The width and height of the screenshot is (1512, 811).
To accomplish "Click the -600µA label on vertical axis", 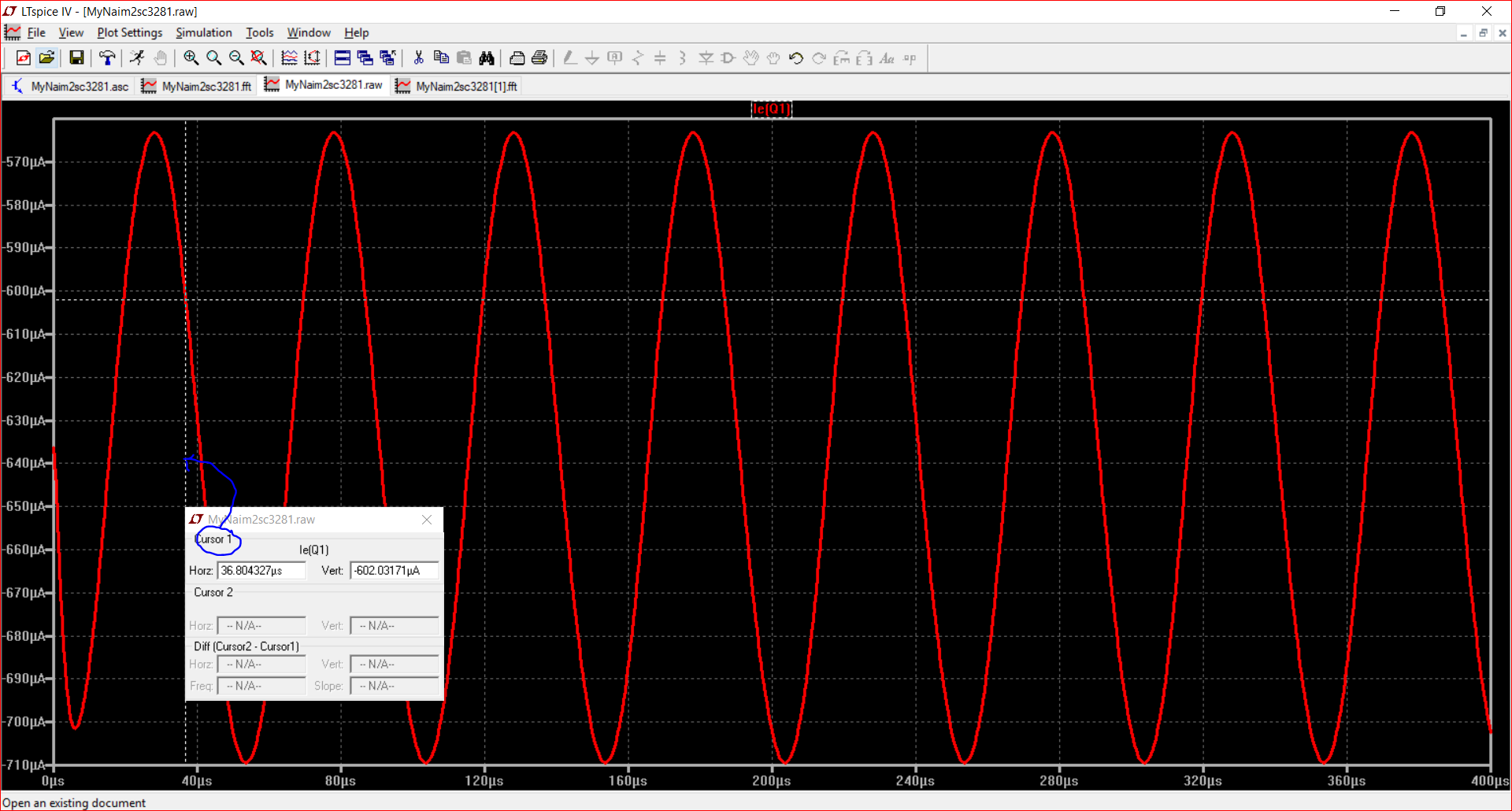I will [27, 291].
